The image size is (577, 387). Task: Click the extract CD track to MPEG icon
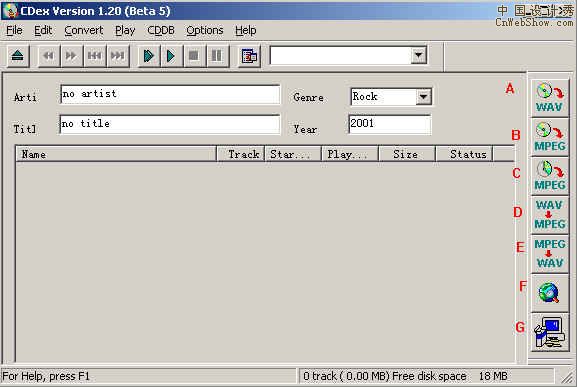[549, 137]
